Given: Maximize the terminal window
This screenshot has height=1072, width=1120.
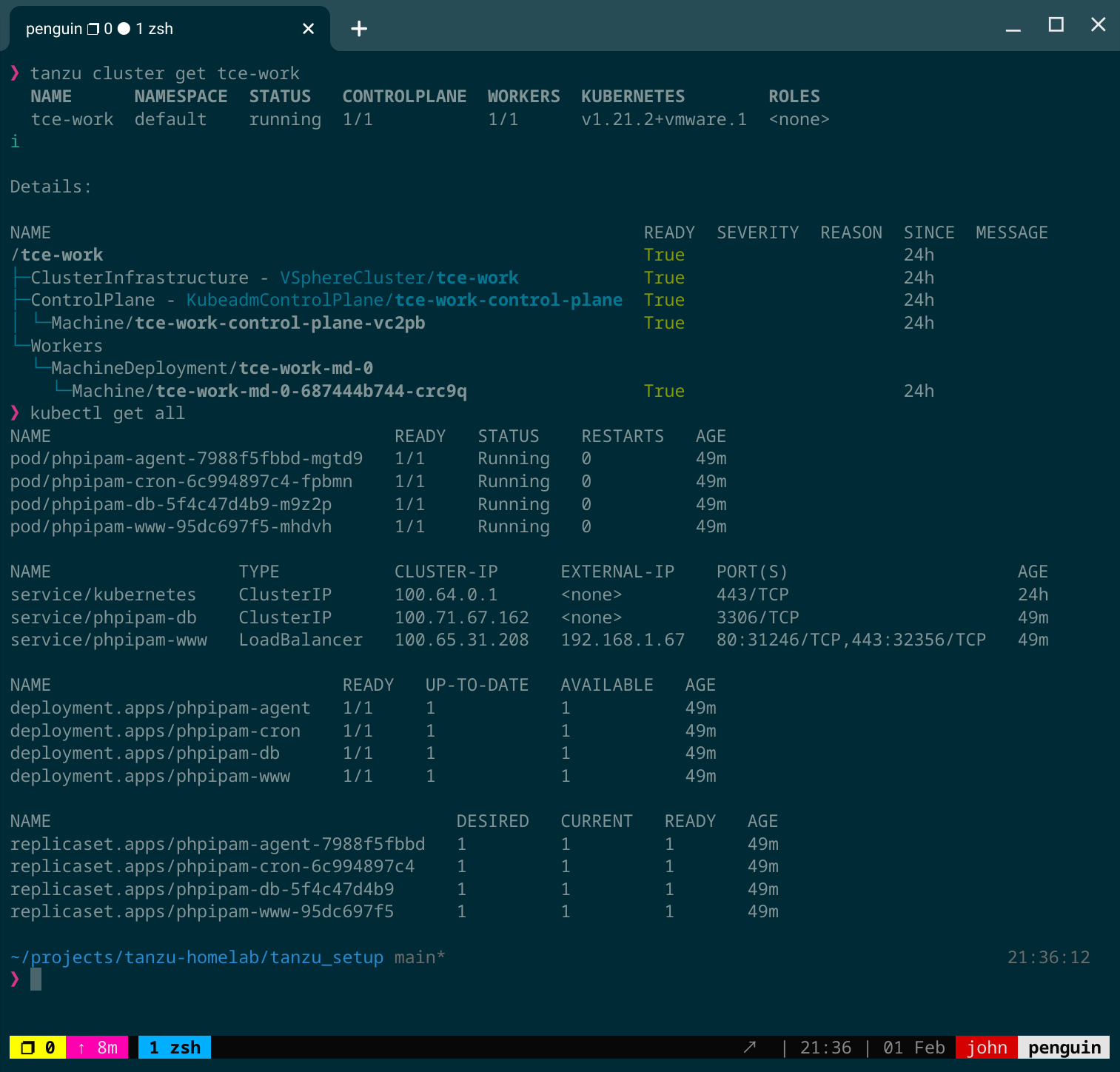Looking at the screenshot, I should 1056,25.
